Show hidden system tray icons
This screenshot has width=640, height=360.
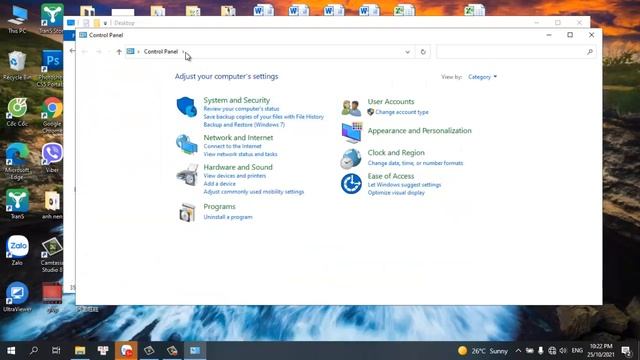pos(518,351)
